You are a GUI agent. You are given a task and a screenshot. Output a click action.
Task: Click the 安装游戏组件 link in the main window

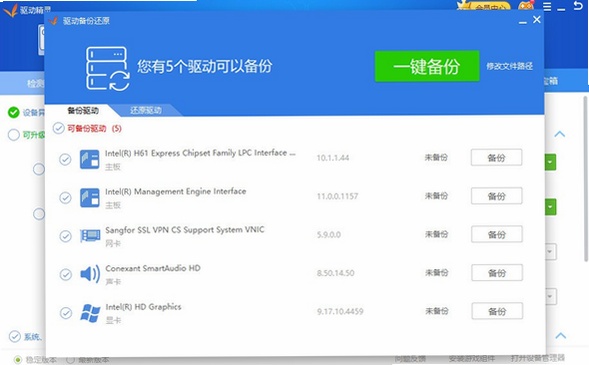472,359
